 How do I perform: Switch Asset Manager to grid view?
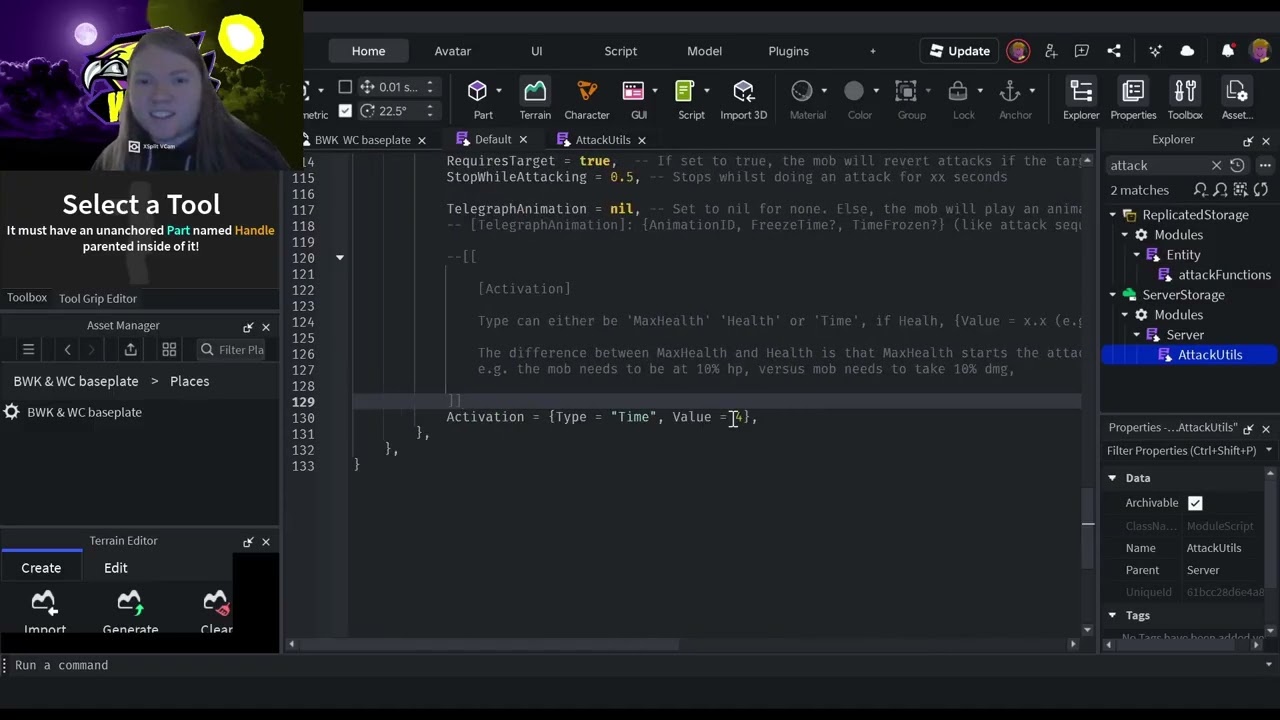point(169,349)
